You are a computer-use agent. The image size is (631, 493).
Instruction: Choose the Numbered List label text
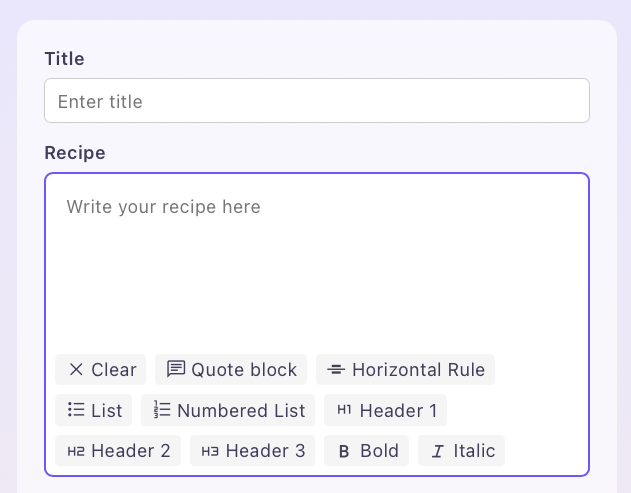pos(241,410)
